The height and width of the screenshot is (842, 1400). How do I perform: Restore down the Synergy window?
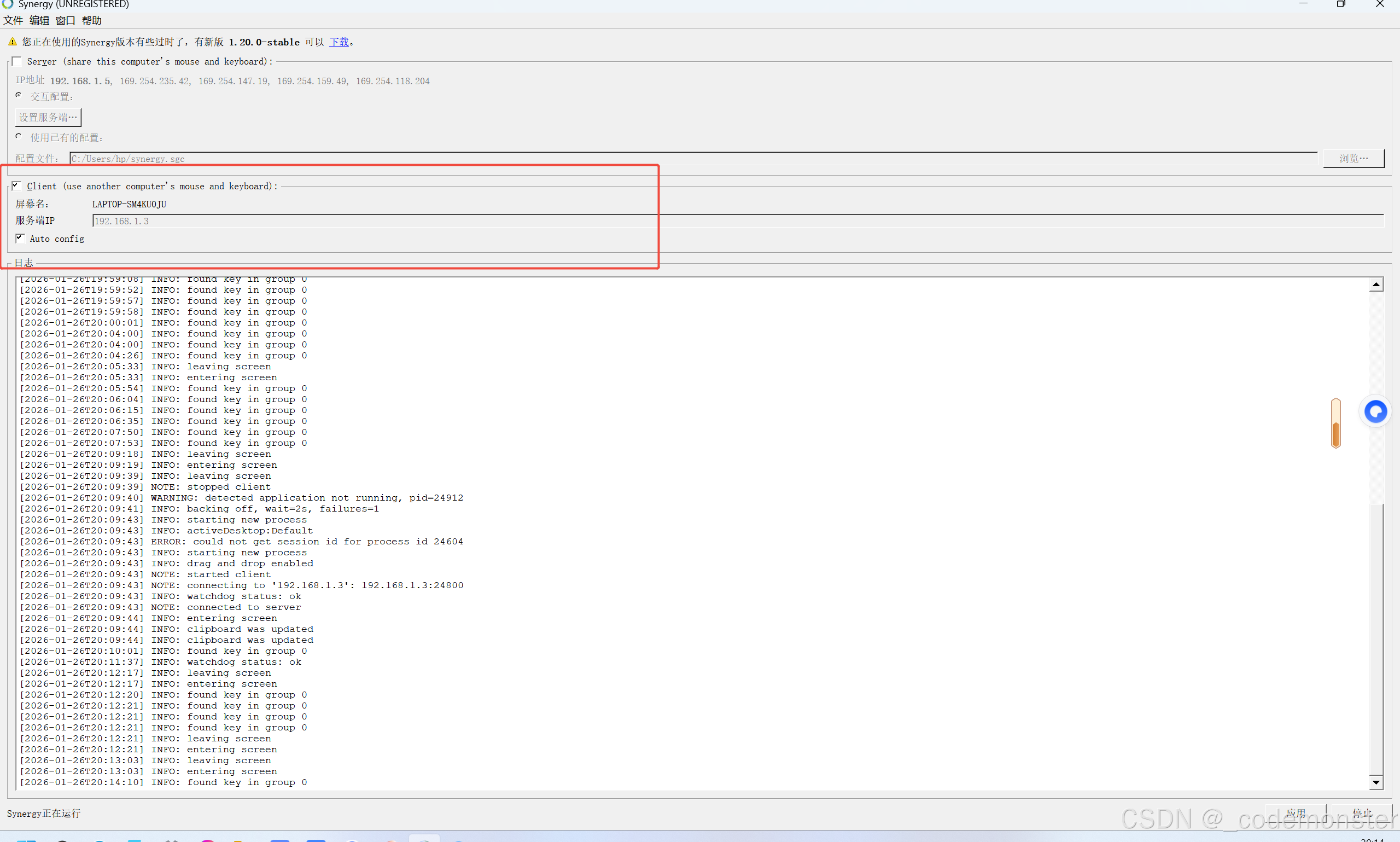[x=1340, y=4]
